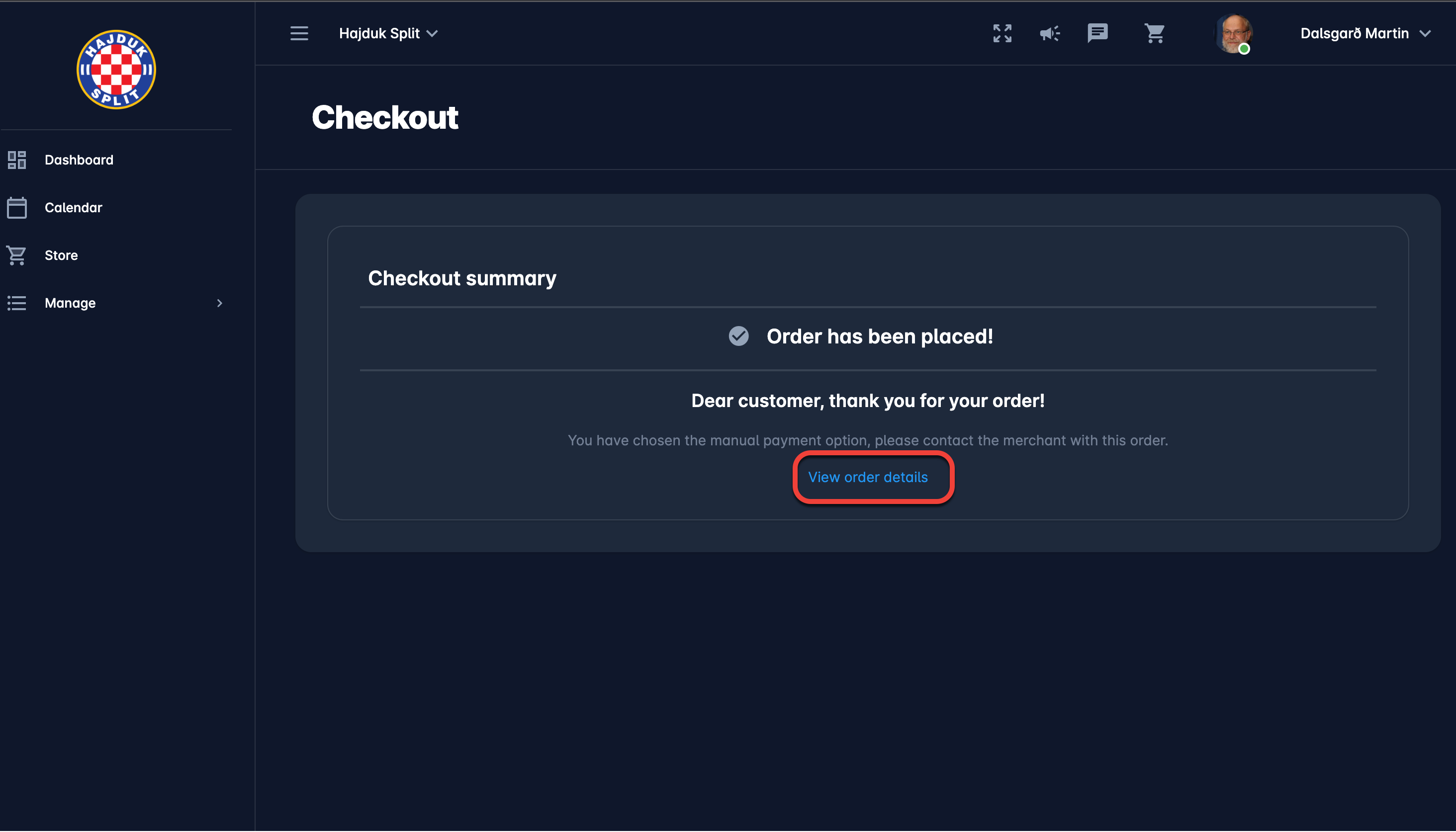Open announcements via the megaphone icon
1456x832 pixels.
click(1050, 34)
